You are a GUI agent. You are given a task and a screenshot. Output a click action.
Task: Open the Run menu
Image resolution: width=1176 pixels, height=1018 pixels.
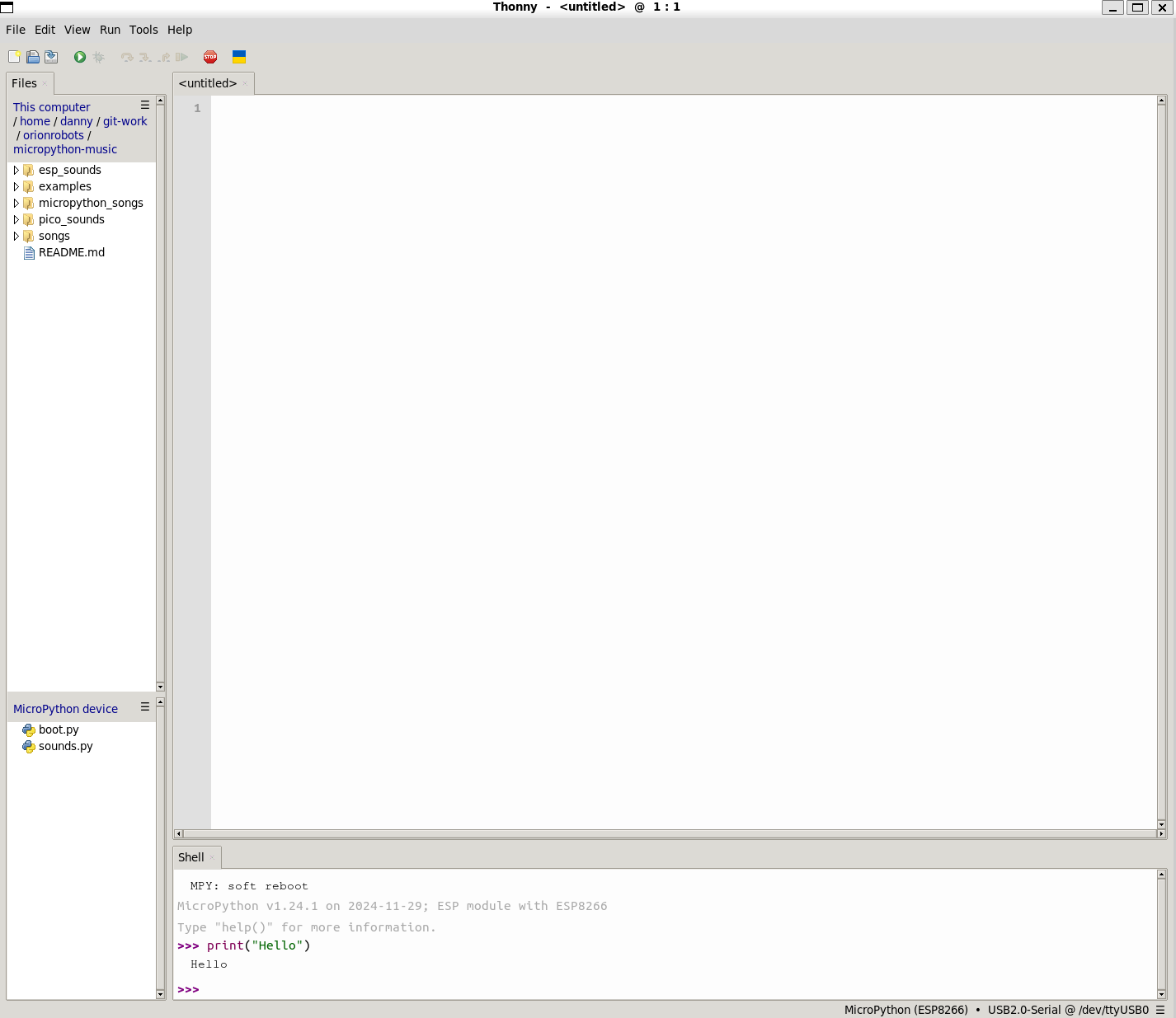pyautogui.click(x=110, y=30)
